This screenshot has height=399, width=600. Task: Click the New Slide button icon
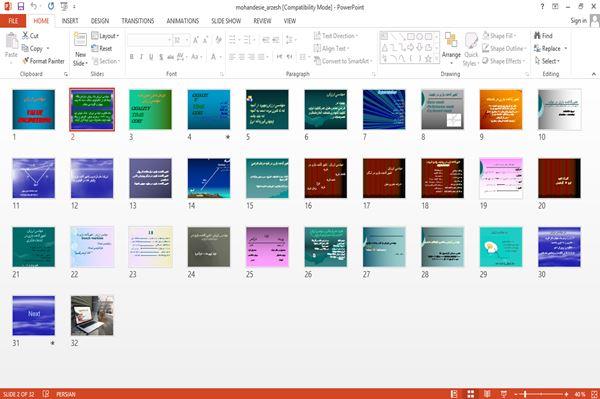coord(80,40)
